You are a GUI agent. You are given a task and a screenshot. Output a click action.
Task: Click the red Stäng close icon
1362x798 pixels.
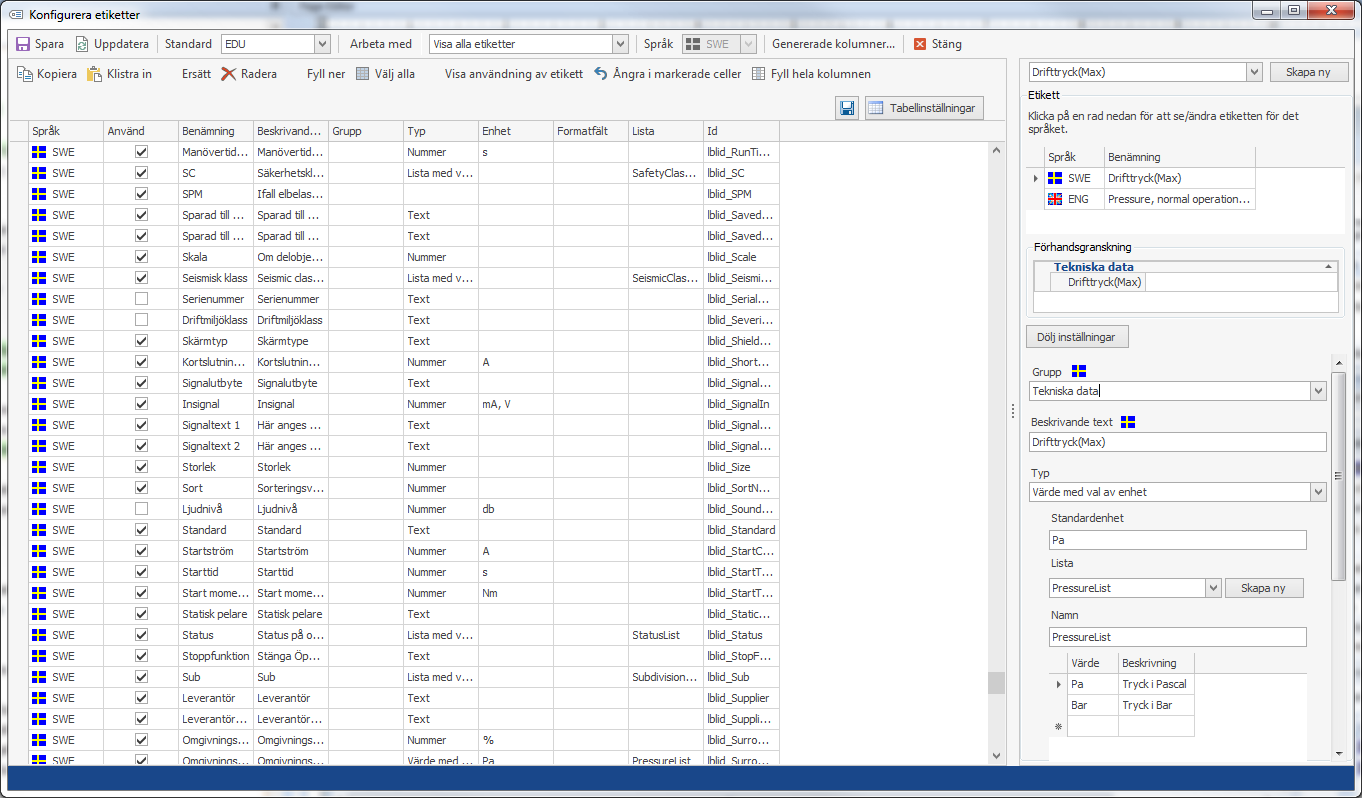click(920, 44)
